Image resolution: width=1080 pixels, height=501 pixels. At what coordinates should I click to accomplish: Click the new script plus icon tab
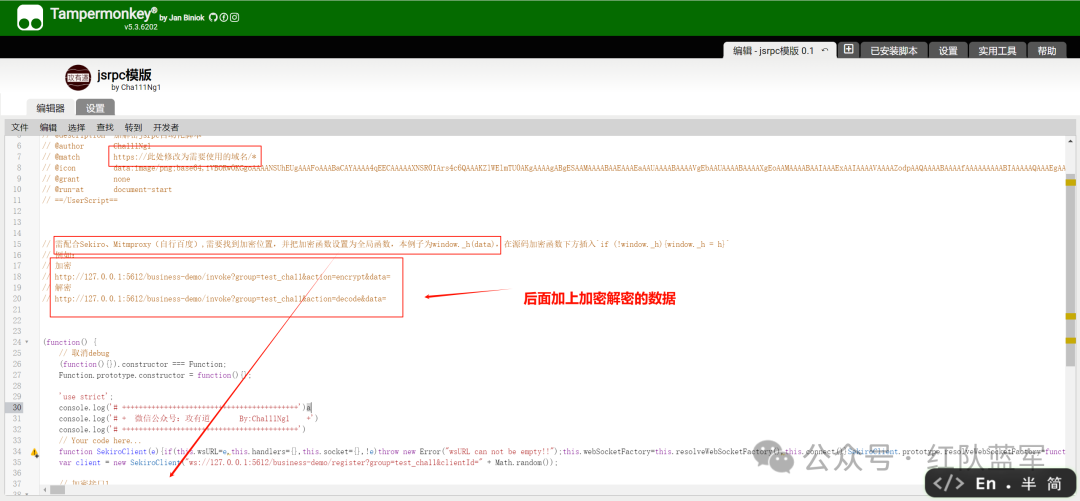[848, 49]
